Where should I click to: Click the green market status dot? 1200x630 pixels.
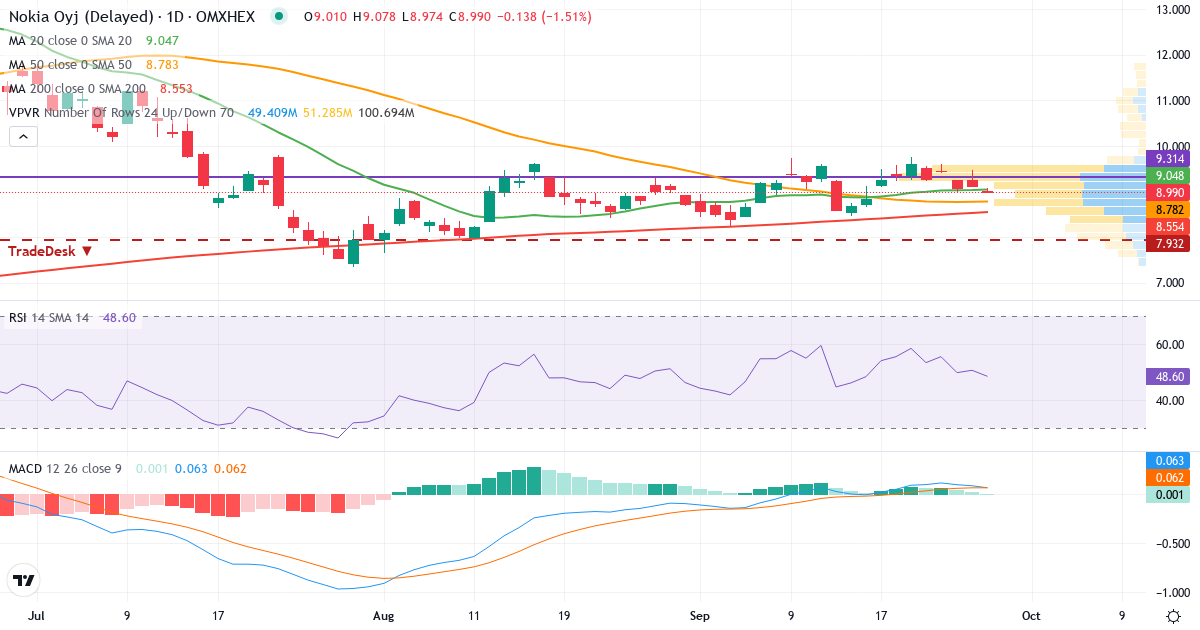(x=278, y=16)
